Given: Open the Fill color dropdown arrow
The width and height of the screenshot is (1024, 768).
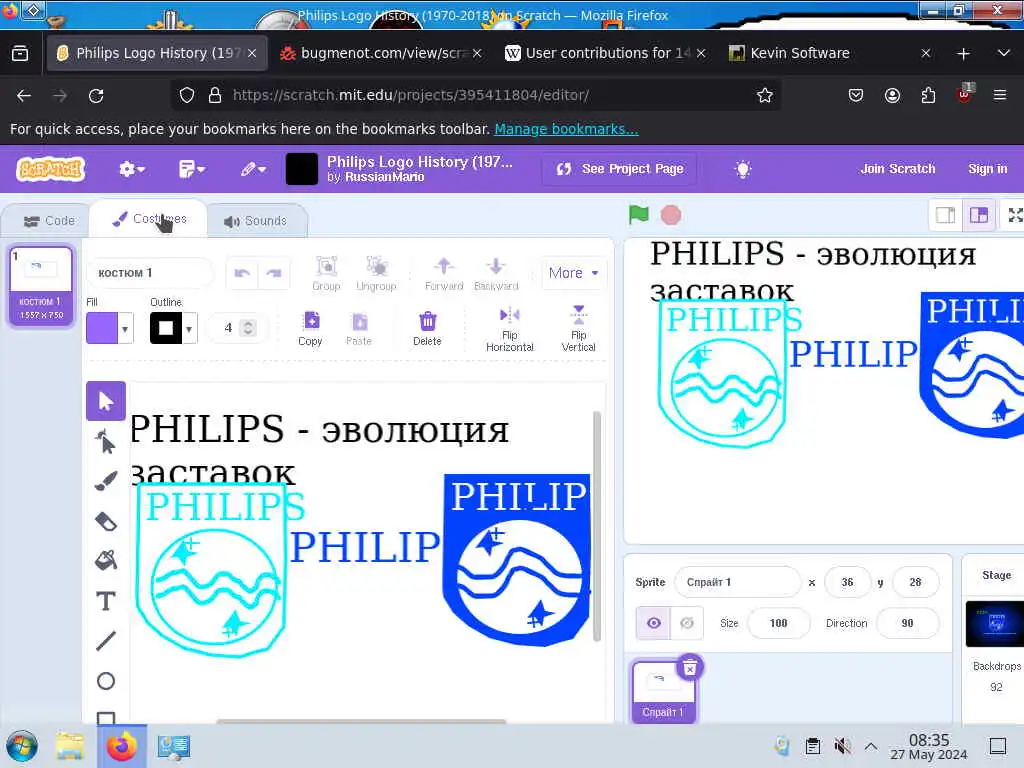Looking at the screenshot, I should 125,328.
